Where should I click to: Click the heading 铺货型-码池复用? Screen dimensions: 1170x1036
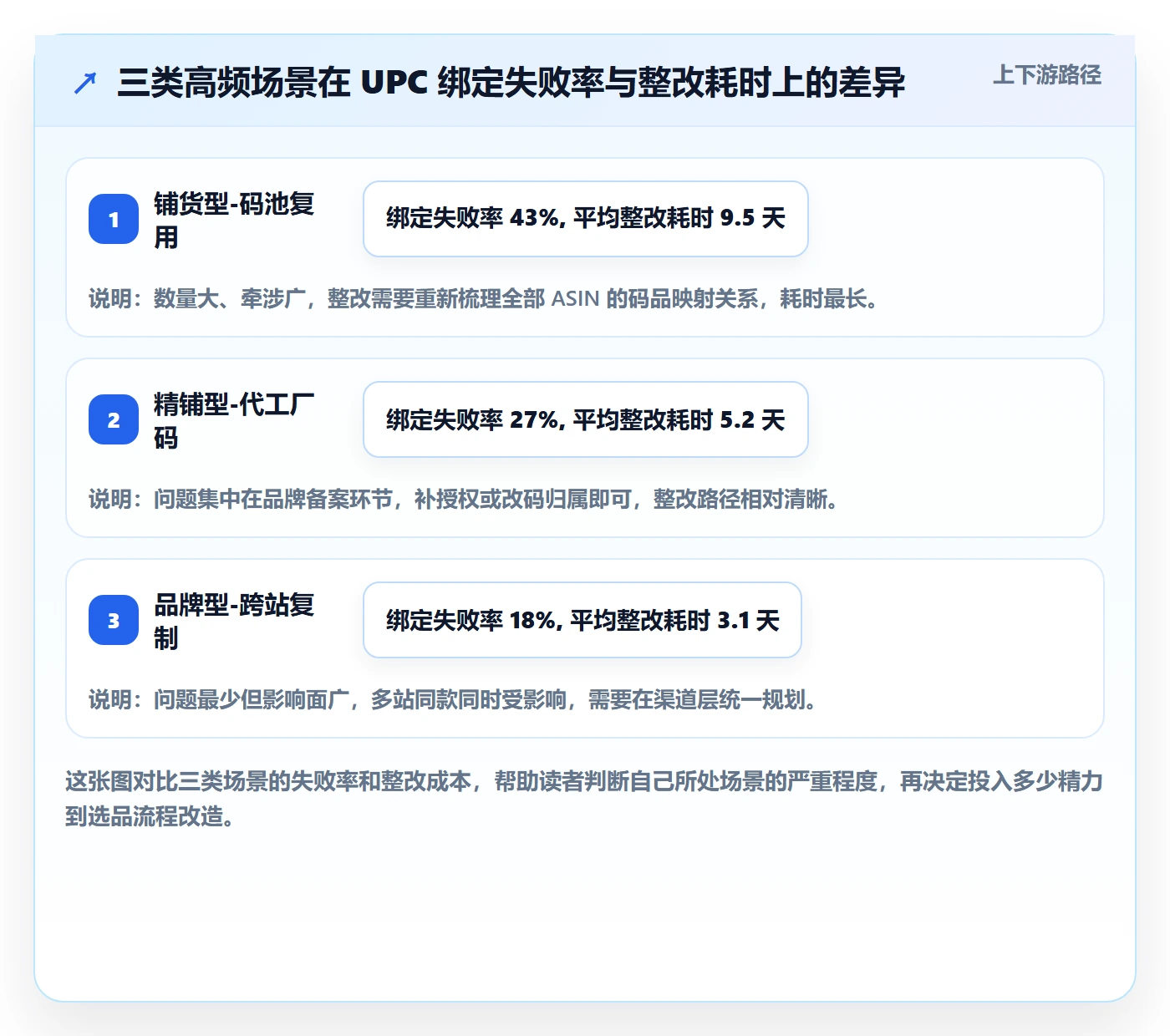coord(235,220)
